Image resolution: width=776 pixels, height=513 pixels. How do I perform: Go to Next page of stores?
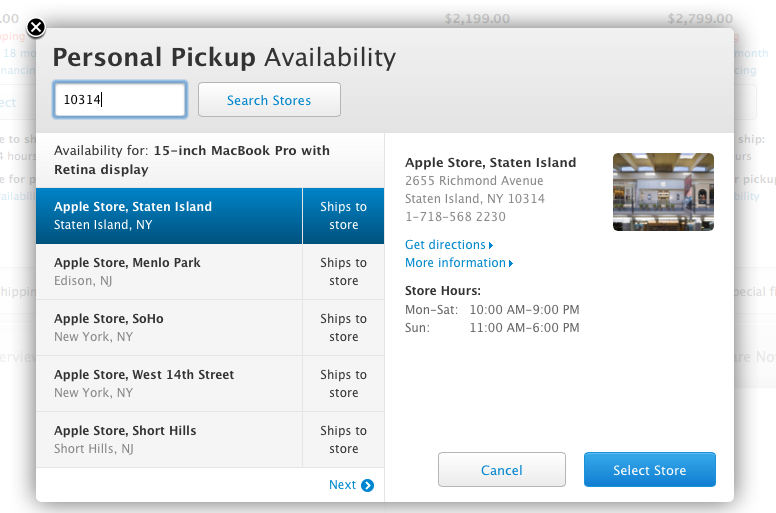(342, 485)
